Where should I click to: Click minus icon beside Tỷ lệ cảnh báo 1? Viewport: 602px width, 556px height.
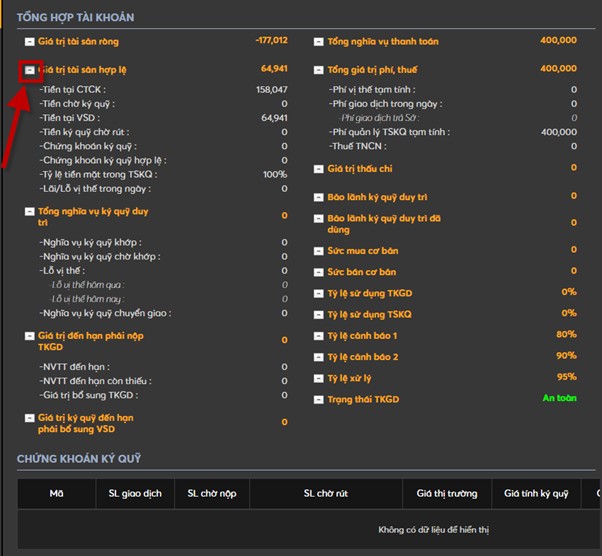point(319,336)
